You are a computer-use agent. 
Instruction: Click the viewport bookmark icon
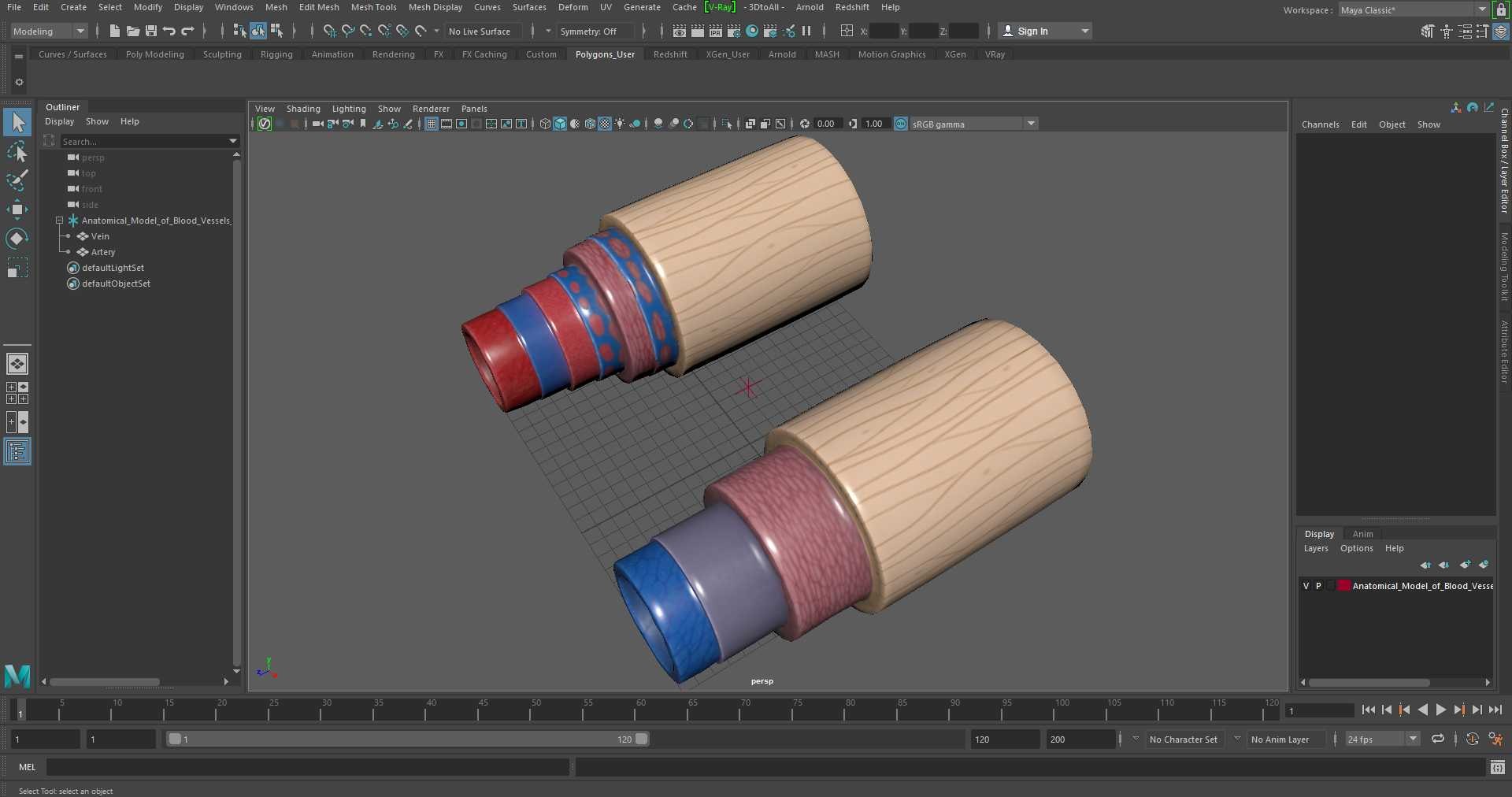363,124
